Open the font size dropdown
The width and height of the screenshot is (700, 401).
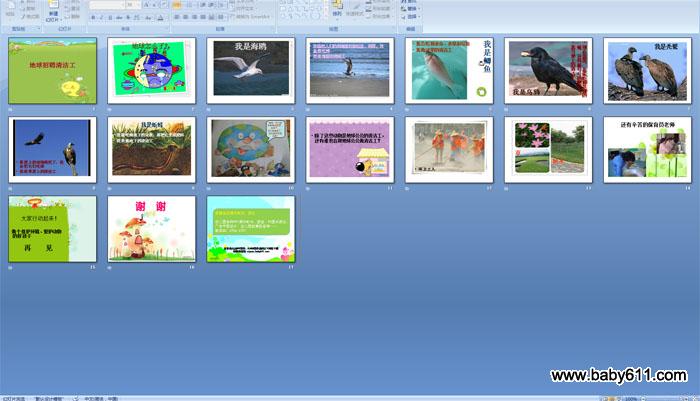pyautogui.click(x=133, y=5)
